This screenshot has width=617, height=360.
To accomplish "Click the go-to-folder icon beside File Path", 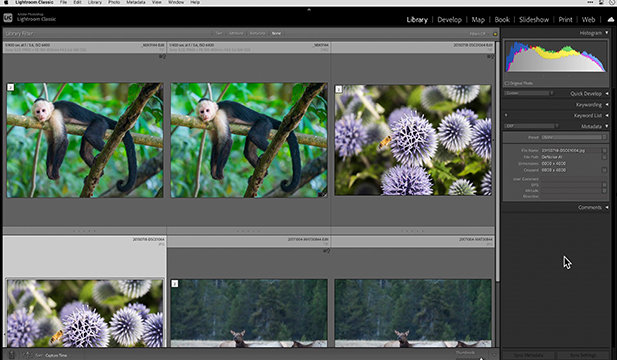I will (604, 157).
